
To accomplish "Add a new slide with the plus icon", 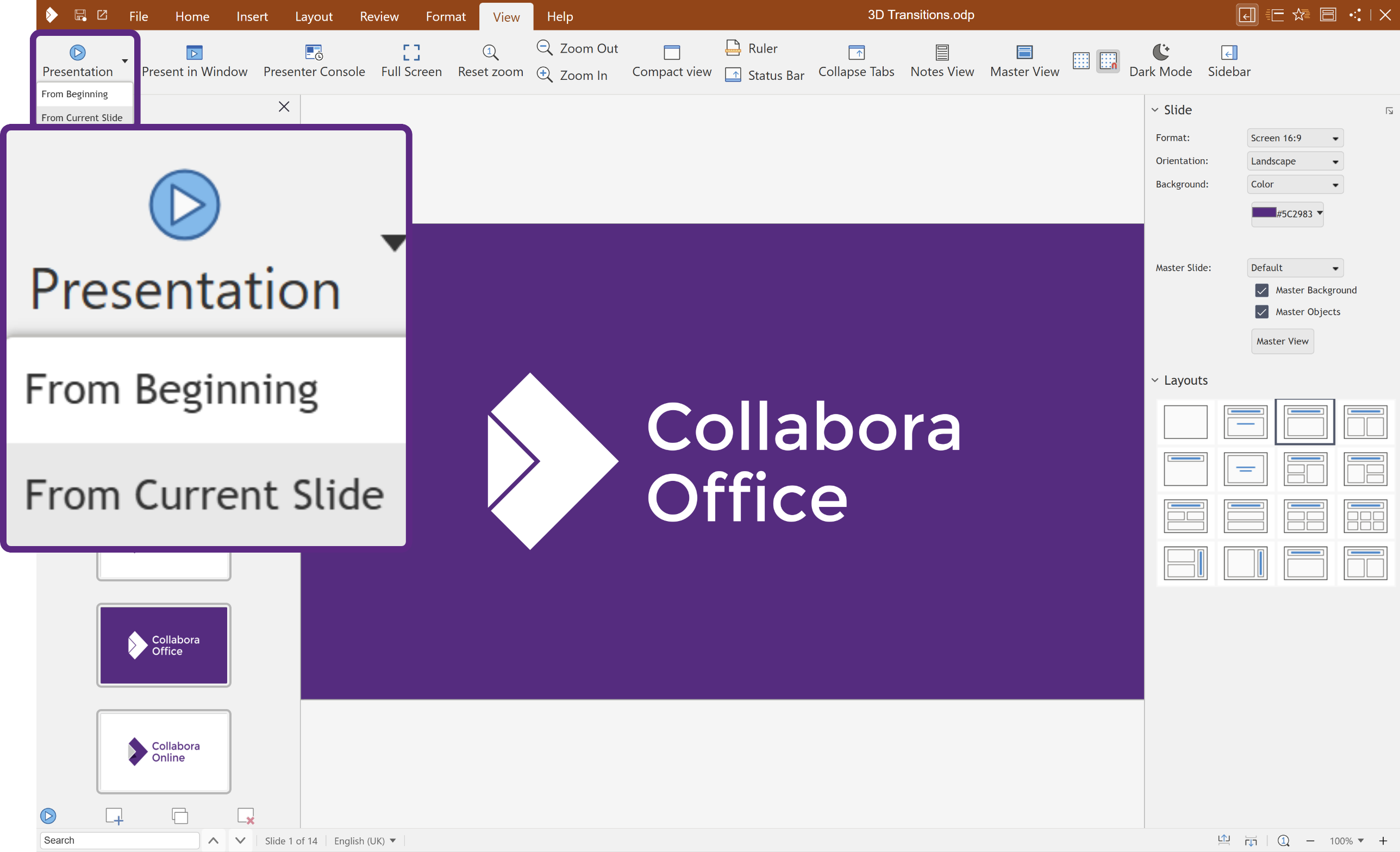I will click(114, 816).
